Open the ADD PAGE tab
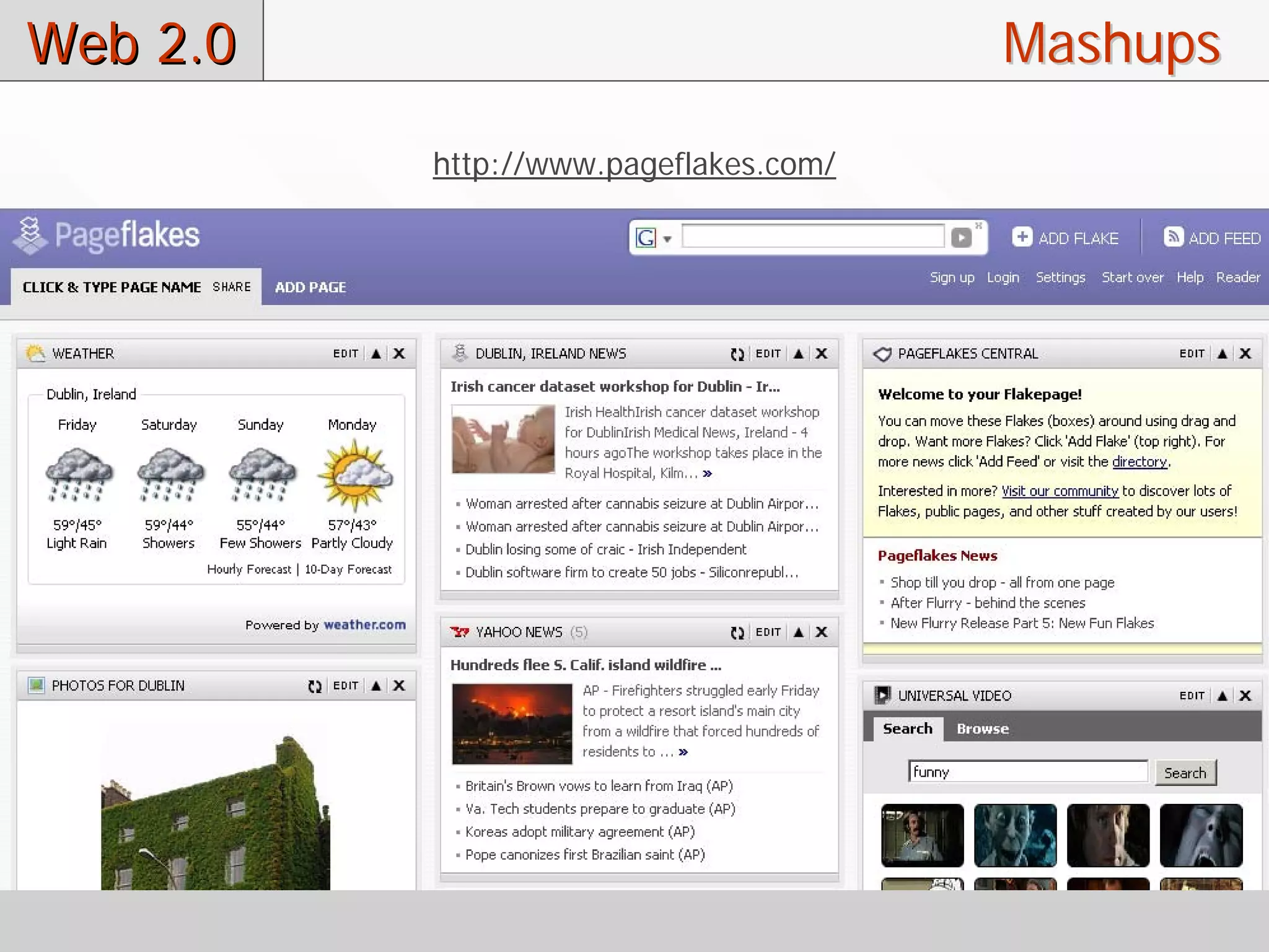 310,287
